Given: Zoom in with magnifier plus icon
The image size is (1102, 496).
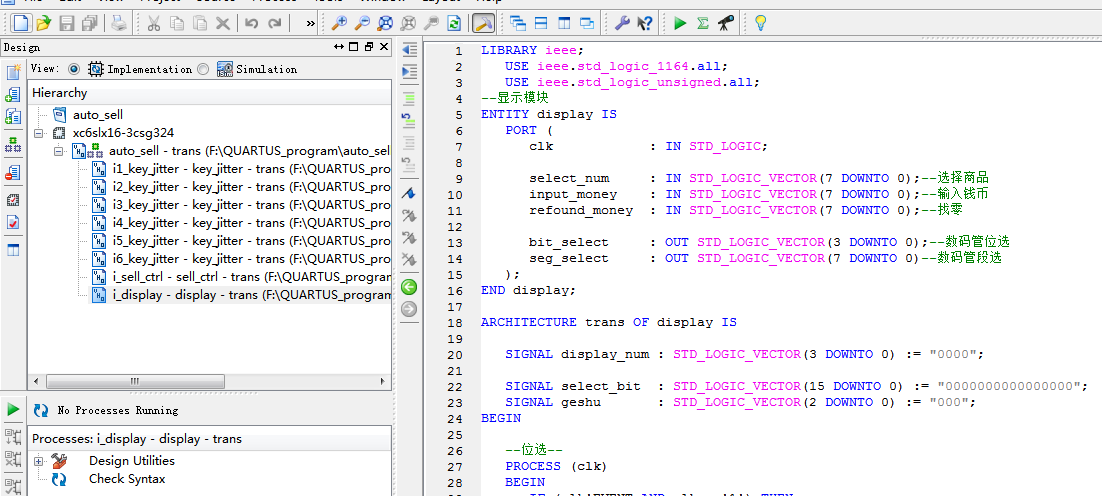Looking at the screenshot, I should 339,23.
